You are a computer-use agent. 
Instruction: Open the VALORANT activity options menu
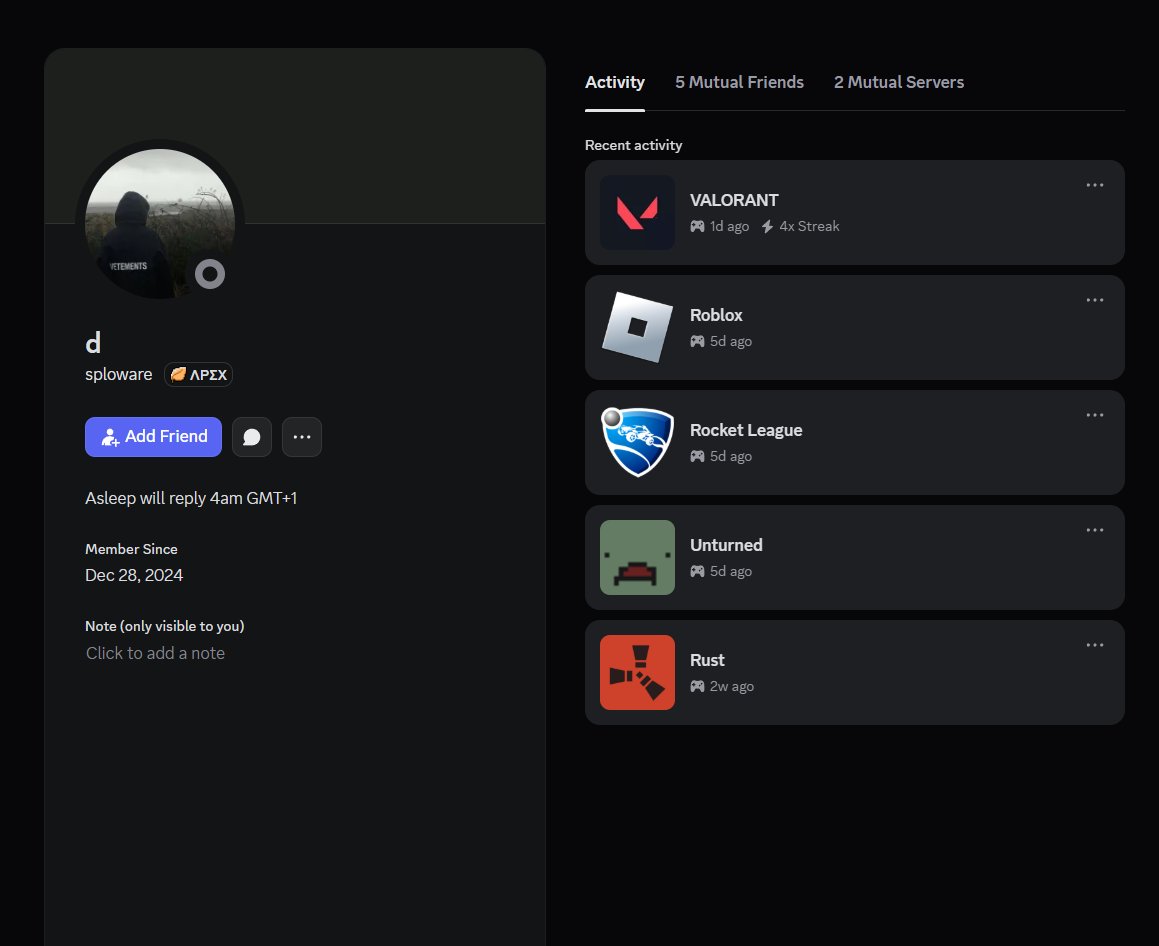1095,185
